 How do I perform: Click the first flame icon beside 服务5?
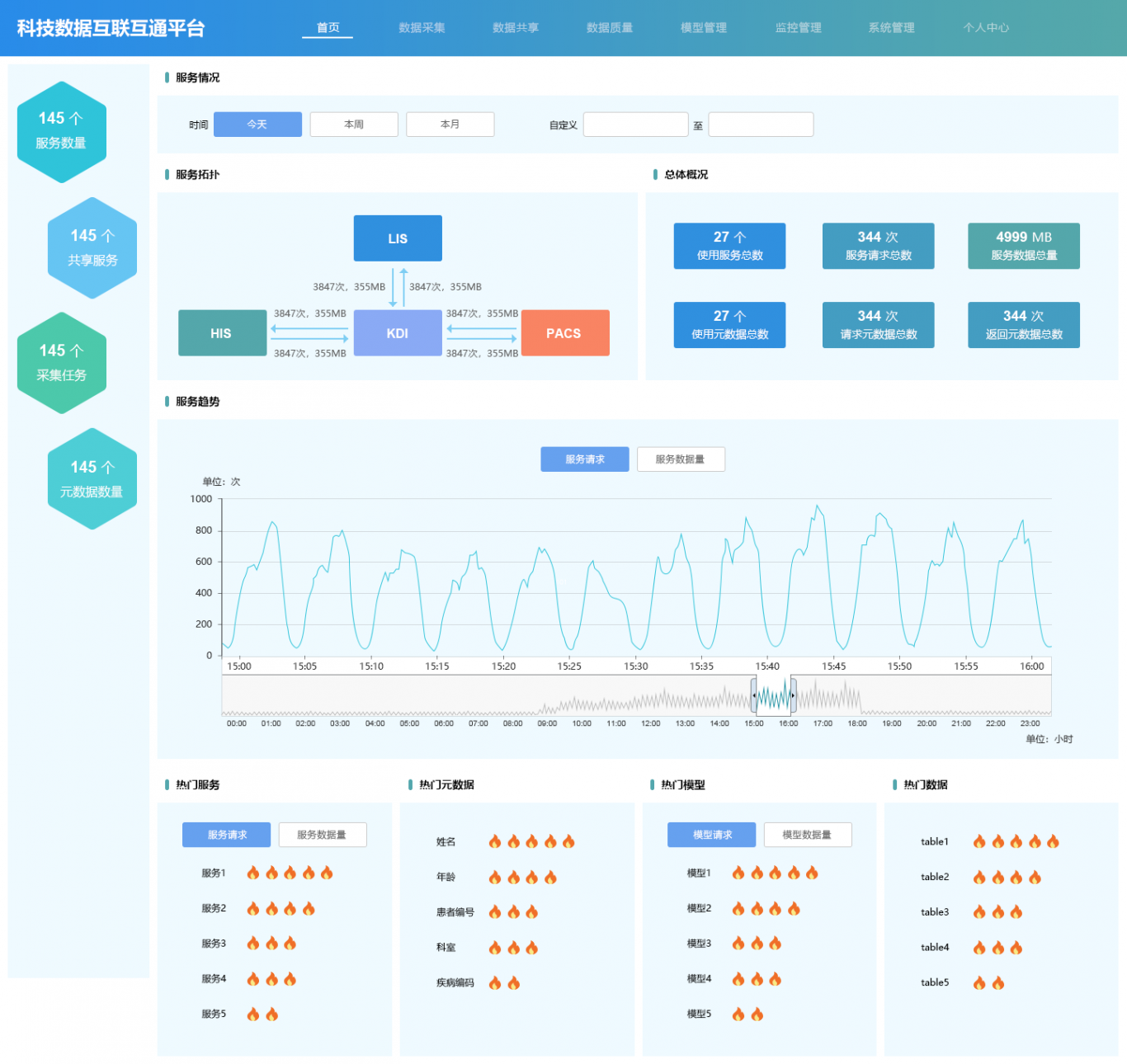253,1014
